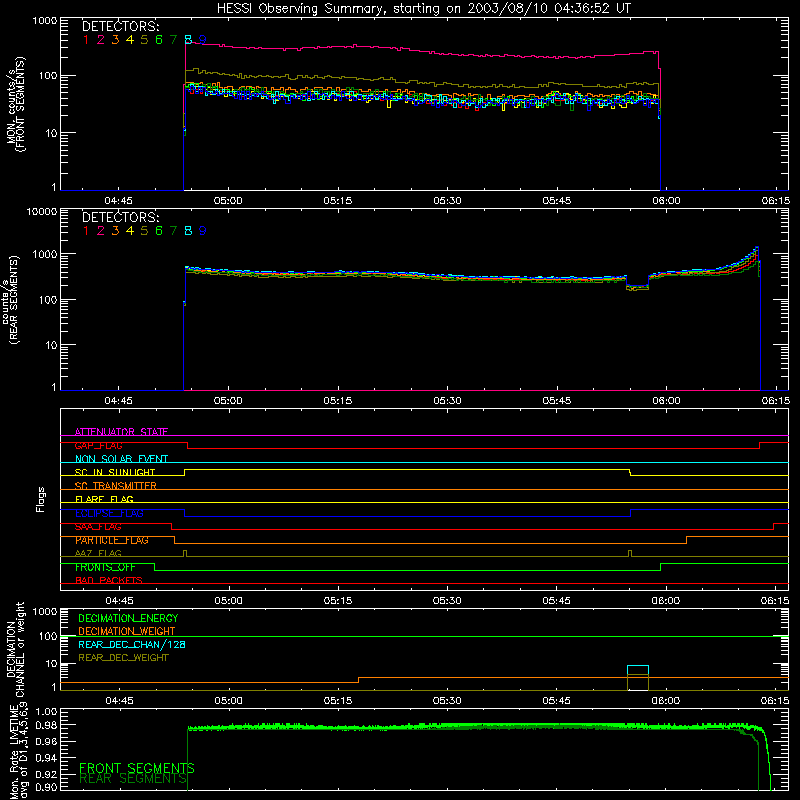800x800 pixels.
Task: Click the 04:45 tick under the front segments plot
Action: (118, 201)
